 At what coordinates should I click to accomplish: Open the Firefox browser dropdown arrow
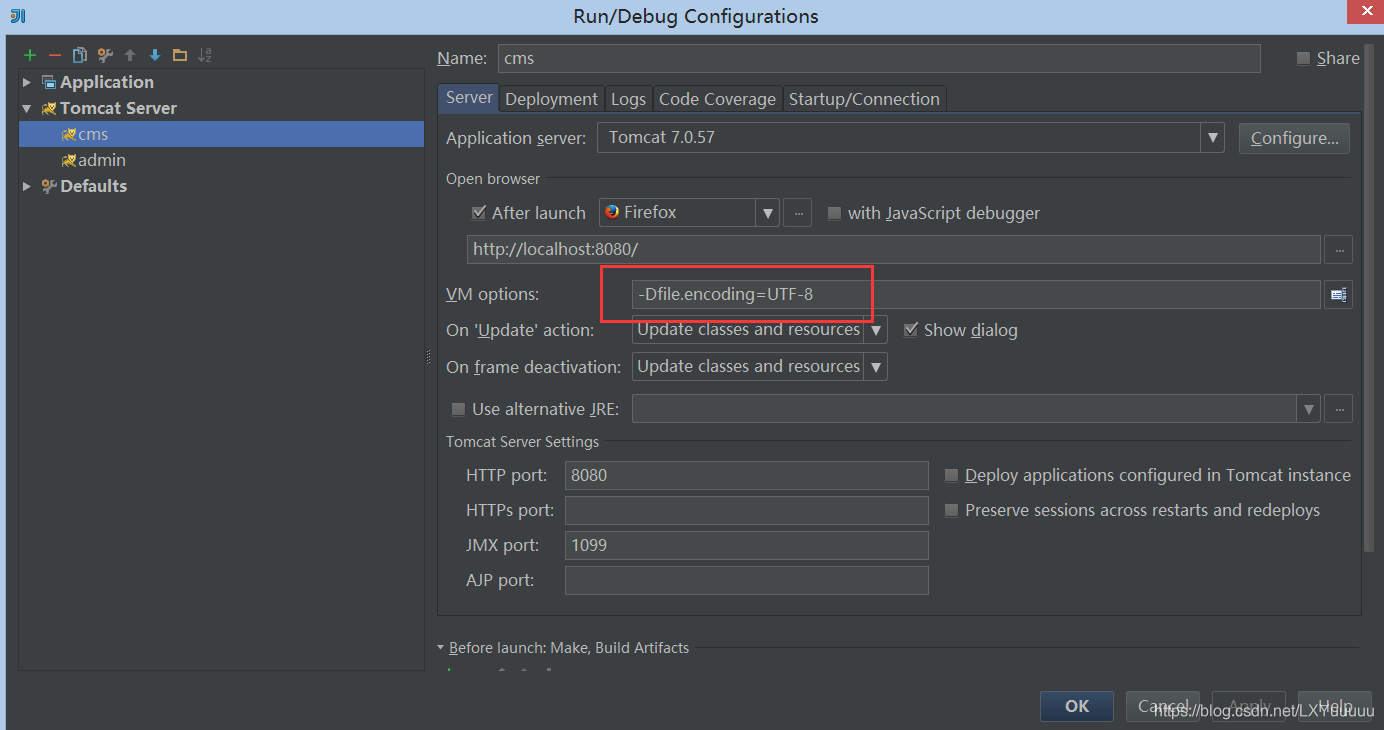(768, 213)
